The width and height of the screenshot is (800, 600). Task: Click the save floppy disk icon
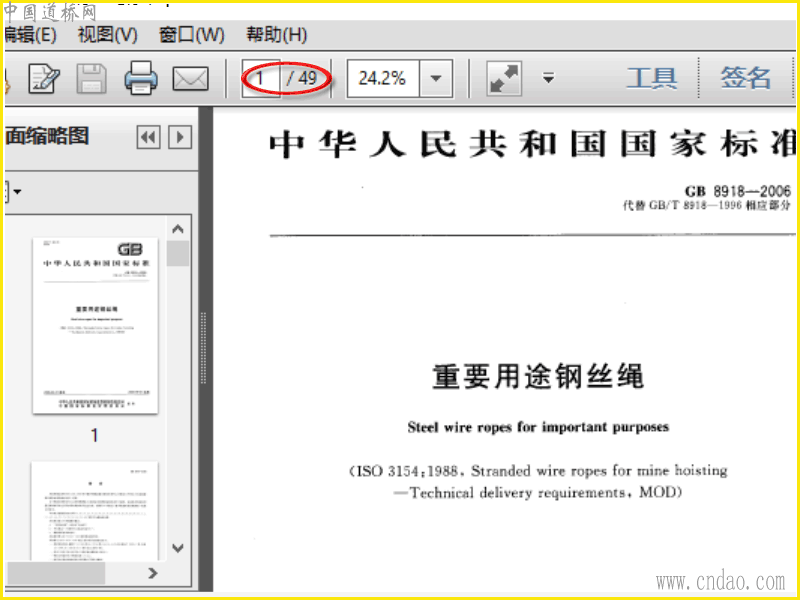91,79
